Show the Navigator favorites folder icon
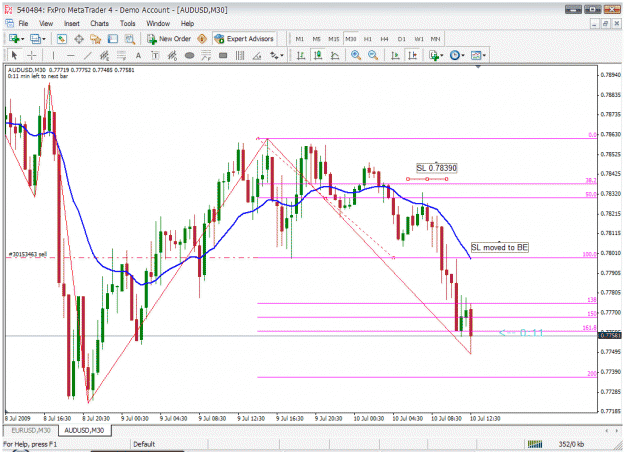Image resolution: width=625 pixels, height=452 pixels. [95, 39]
